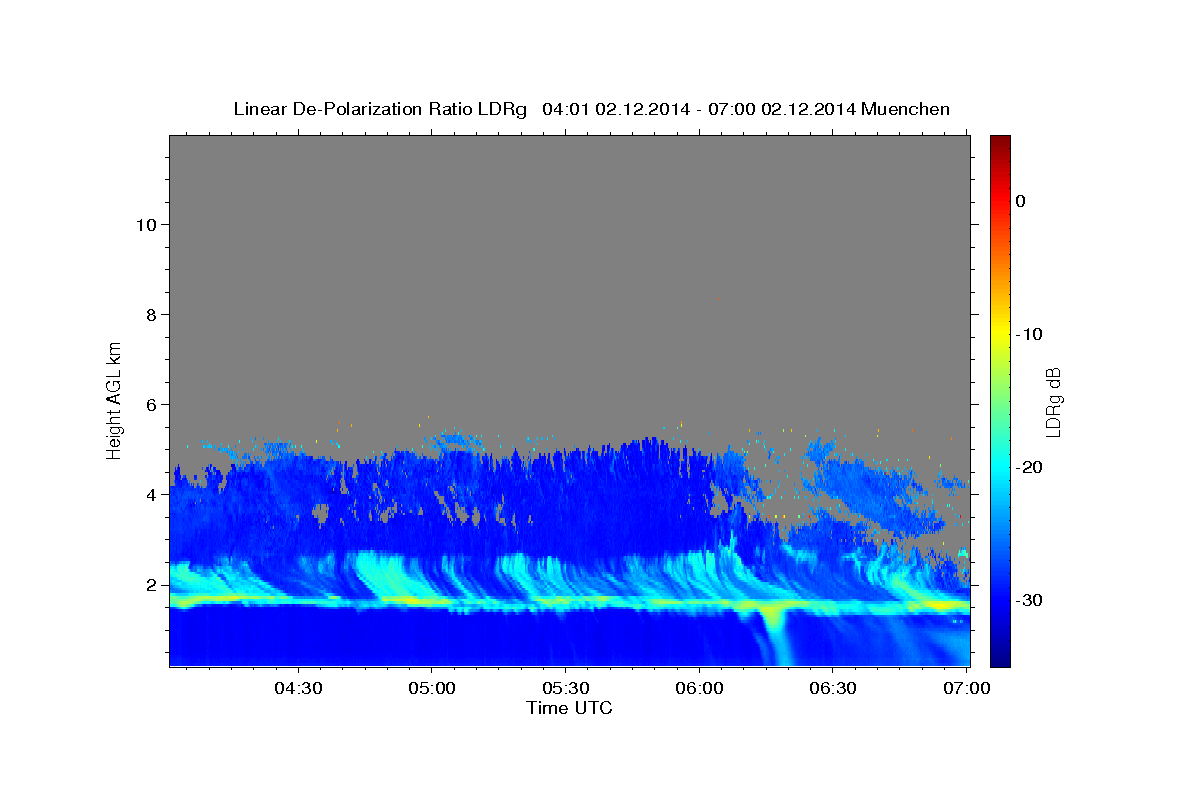Click the 06:00 time tick label
1200x800 pixels.
point(699,688)
